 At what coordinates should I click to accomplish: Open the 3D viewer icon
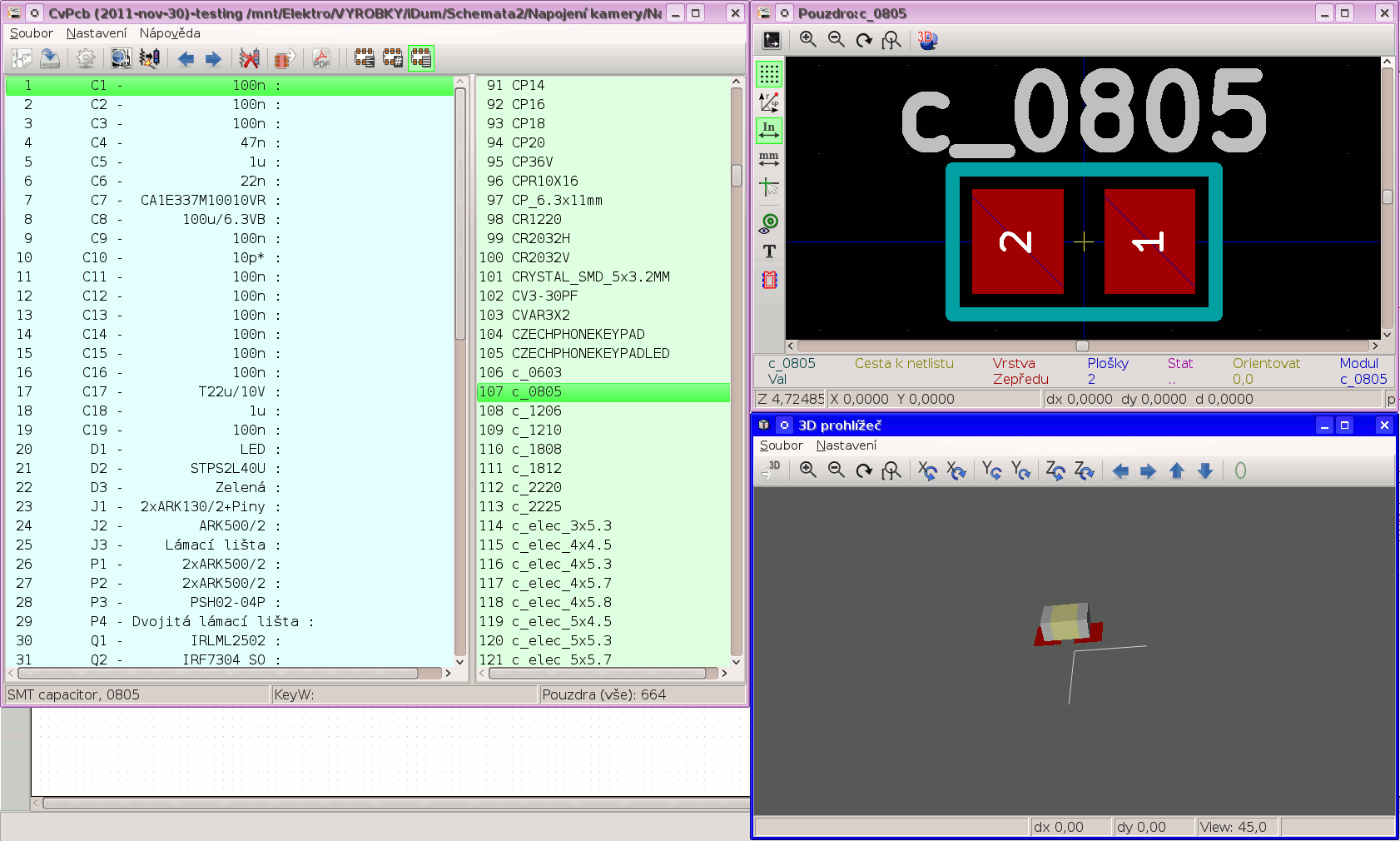(927, 40)
